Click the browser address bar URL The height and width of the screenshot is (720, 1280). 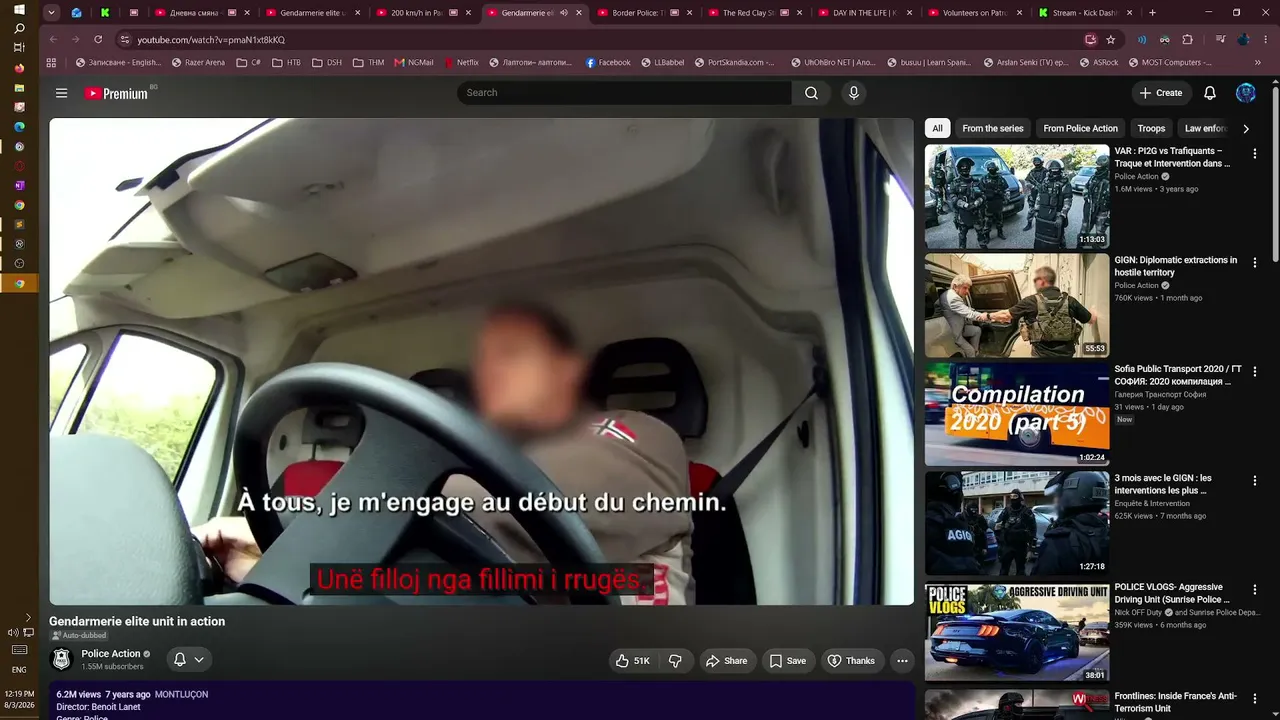tap(211, 39)
